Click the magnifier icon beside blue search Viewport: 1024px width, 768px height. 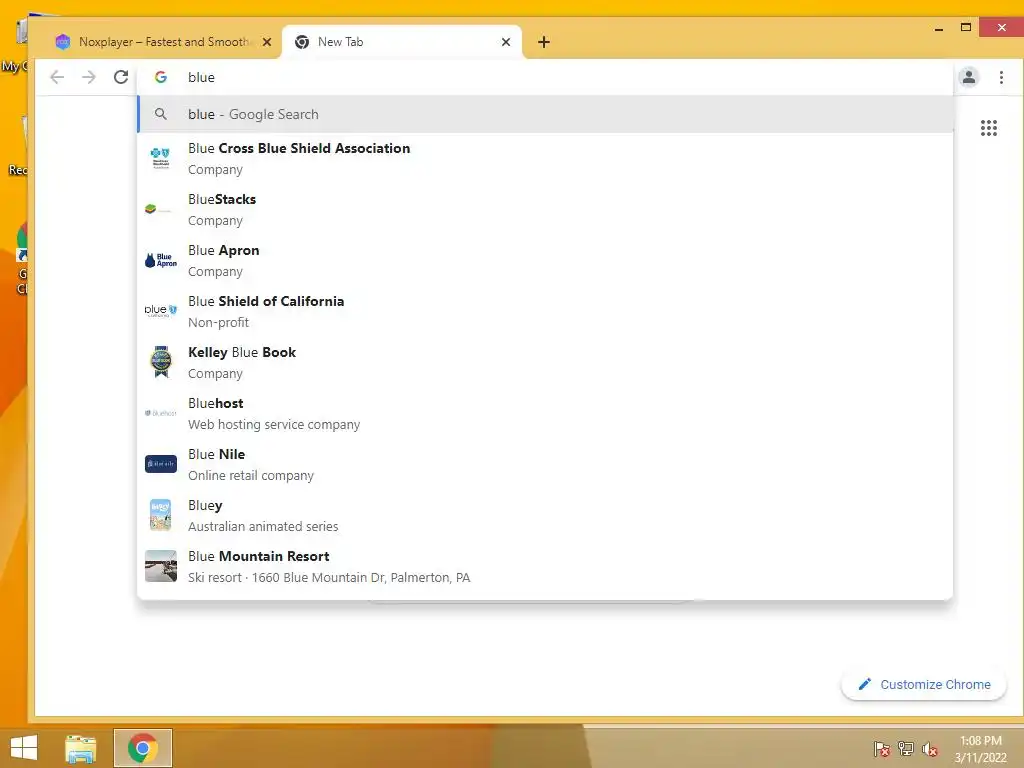[161, 114]
